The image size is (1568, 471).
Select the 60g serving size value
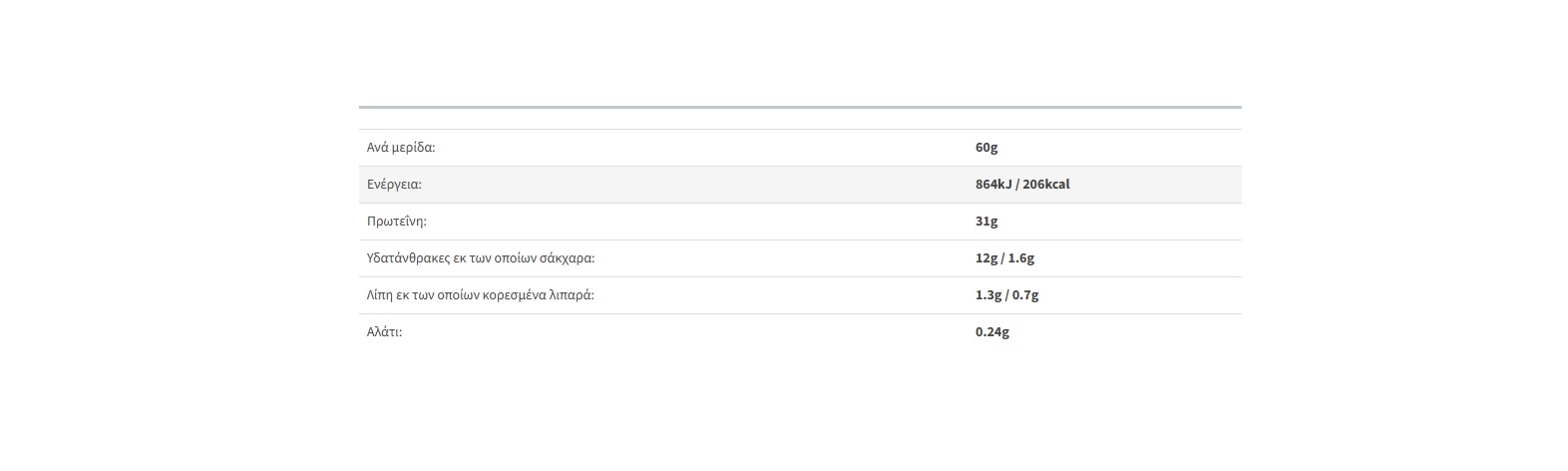pyautogui.click(x=986, y=148)
